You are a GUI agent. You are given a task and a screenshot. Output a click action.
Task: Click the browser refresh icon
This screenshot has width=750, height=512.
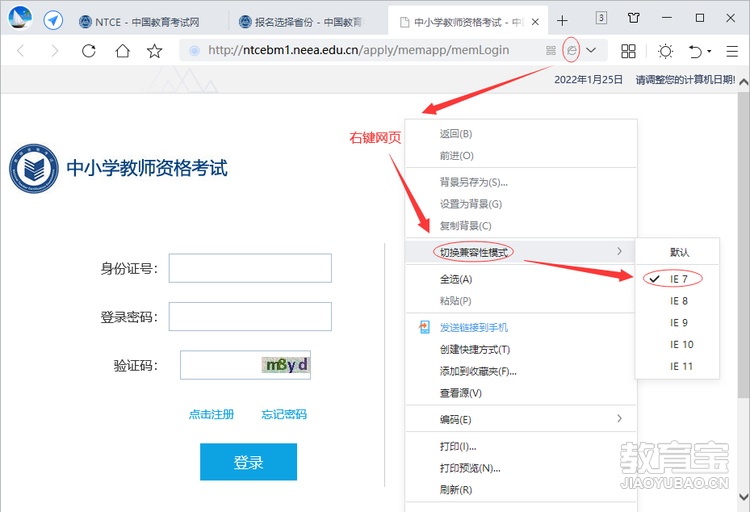tap(89, 50)
